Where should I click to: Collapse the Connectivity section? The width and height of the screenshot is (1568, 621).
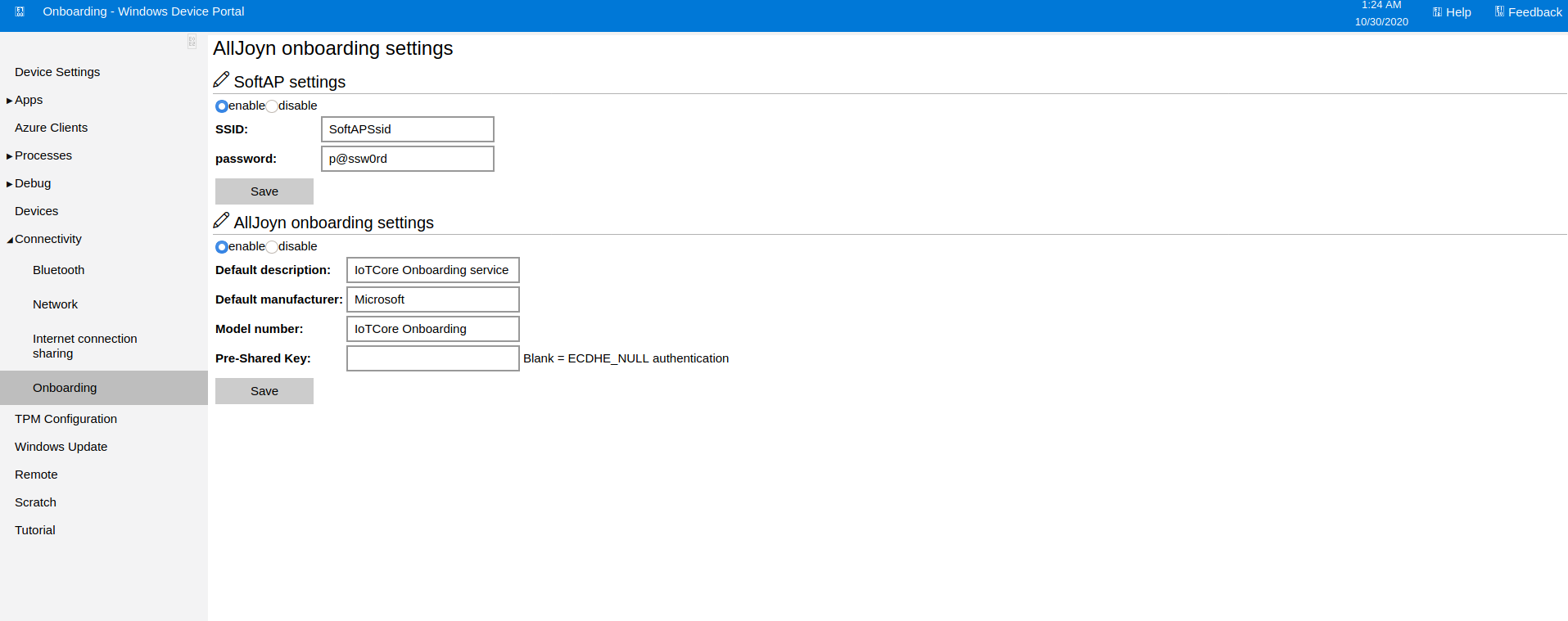(x=10, y=240)
